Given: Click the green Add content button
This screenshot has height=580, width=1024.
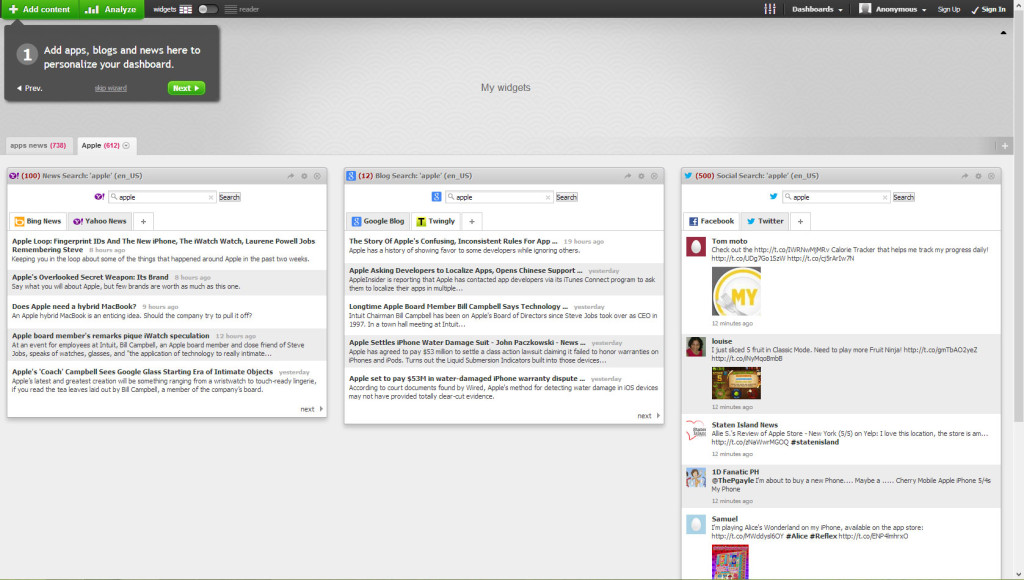Looking at the screenshot, I should [x=40, y=9].
